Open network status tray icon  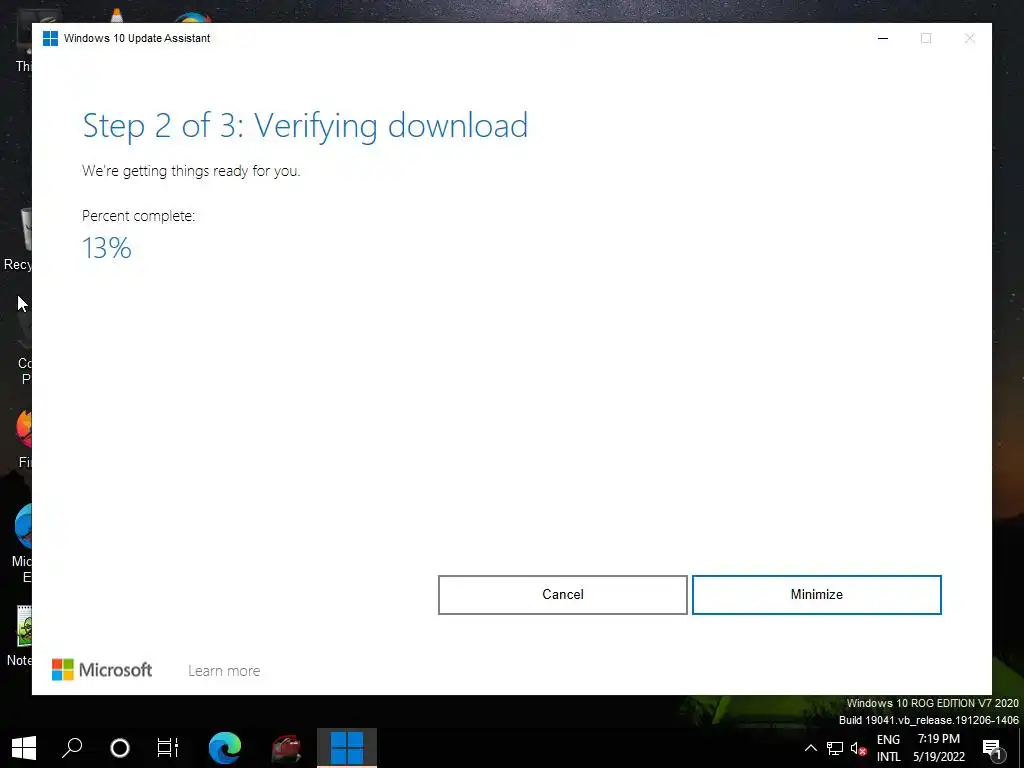pos(835,748)
